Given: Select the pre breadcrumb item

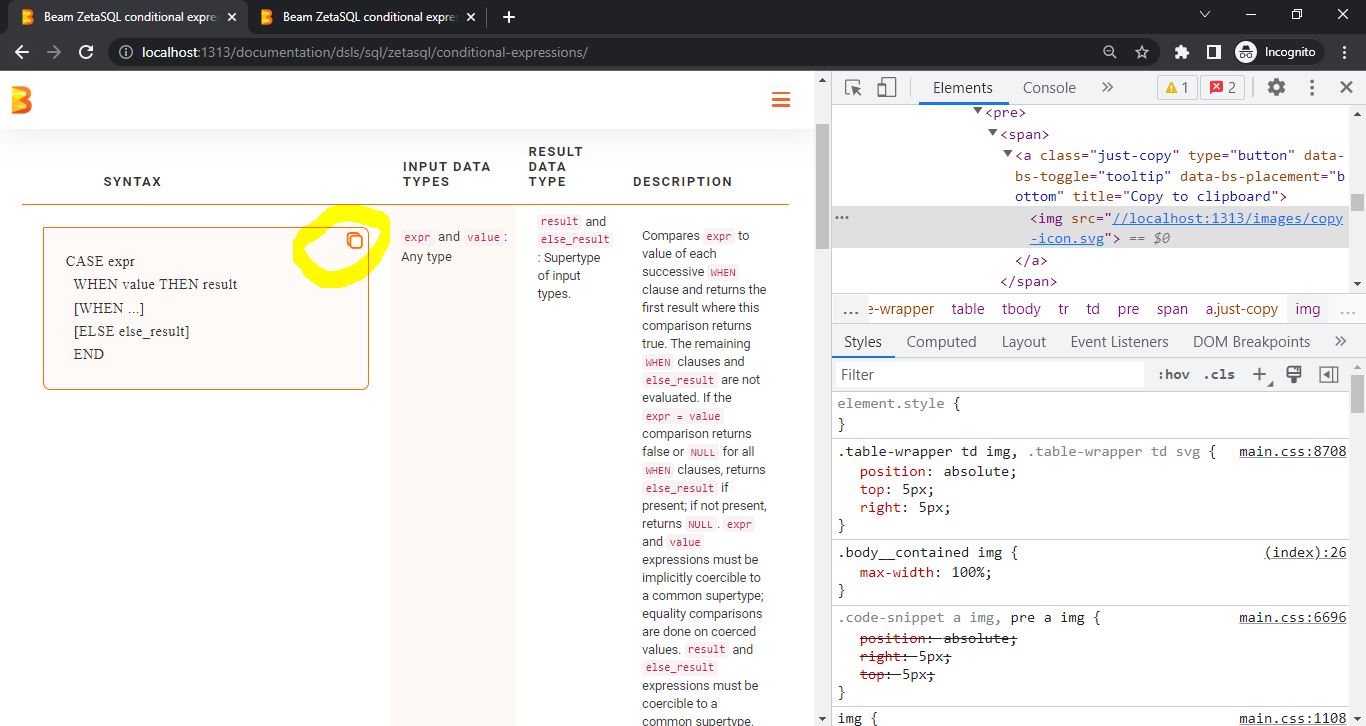Looking at the screenshot, I should point(1128,309).
